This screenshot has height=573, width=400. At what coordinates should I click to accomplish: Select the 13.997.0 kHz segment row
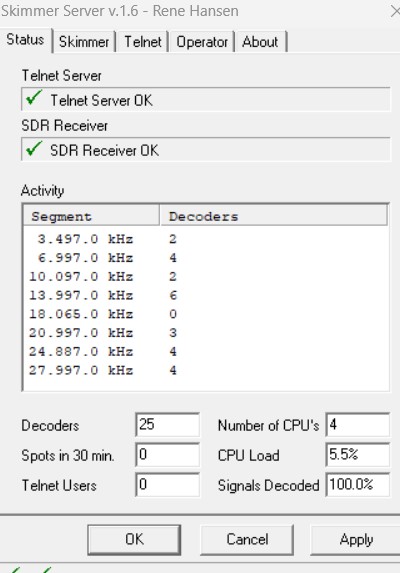[x=205, y=295]
